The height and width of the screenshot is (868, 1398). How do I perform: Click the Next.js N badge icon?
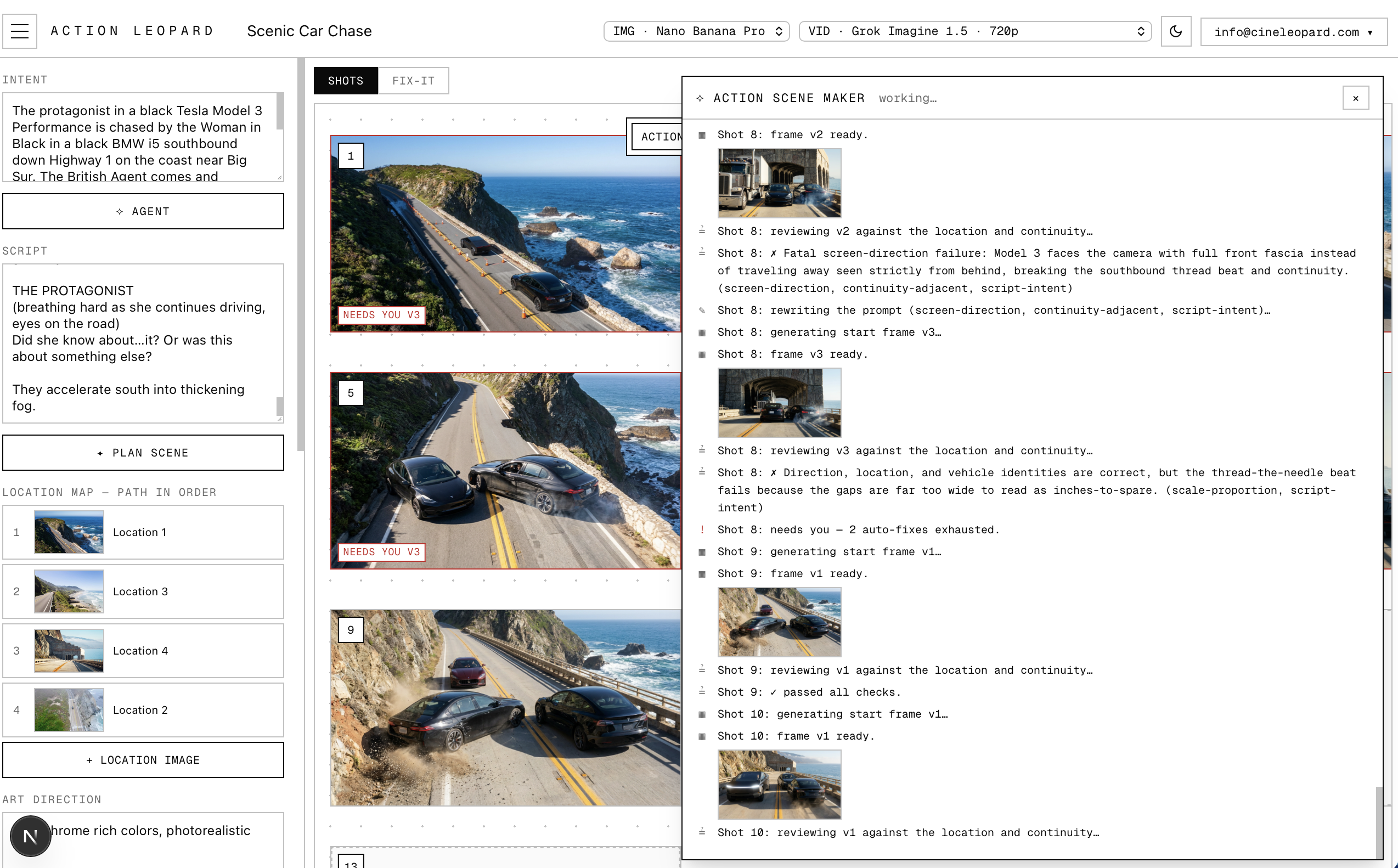(x=30, y=836)
